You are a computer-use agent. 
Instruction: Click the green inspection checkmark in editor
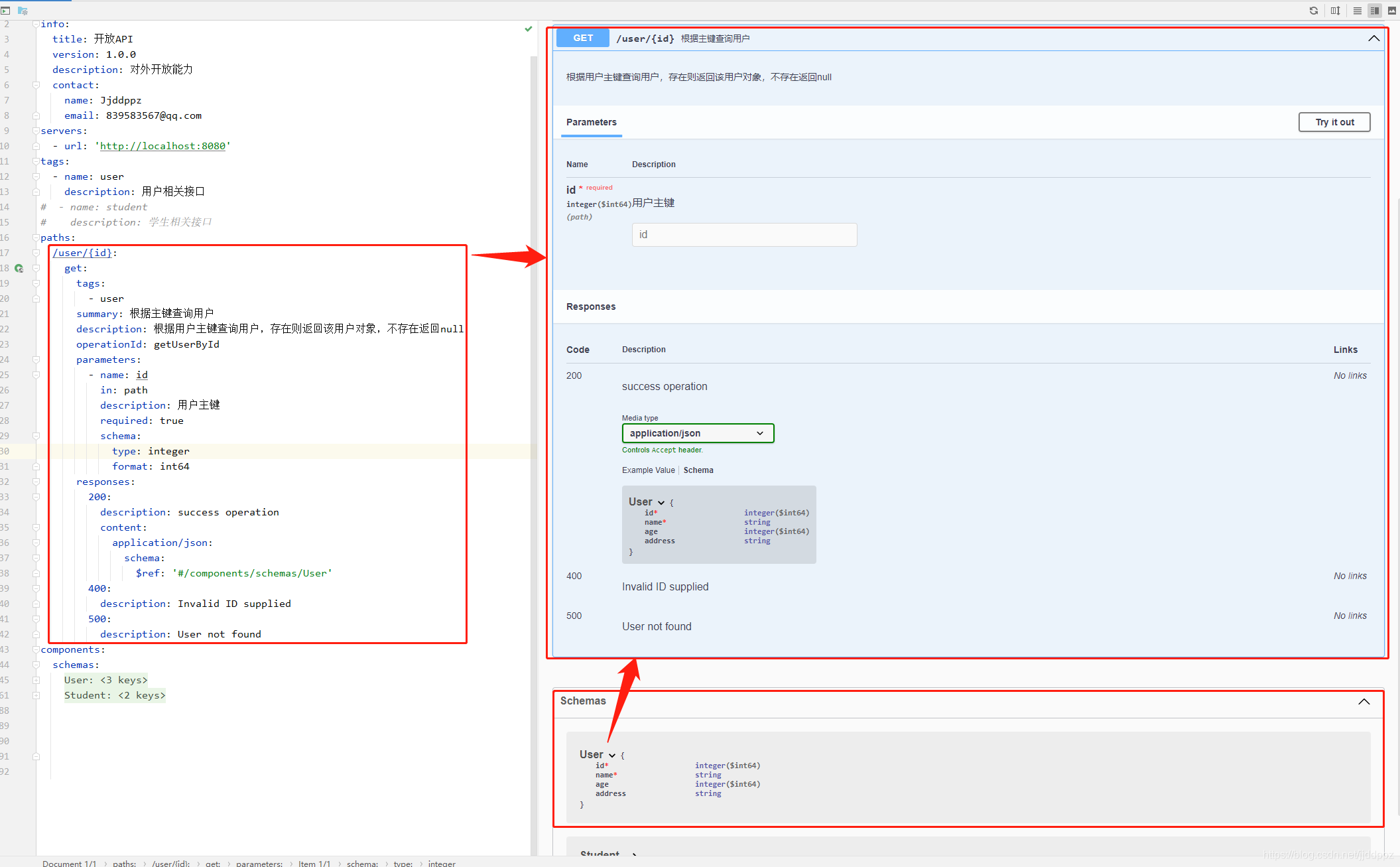coord(529,29)
